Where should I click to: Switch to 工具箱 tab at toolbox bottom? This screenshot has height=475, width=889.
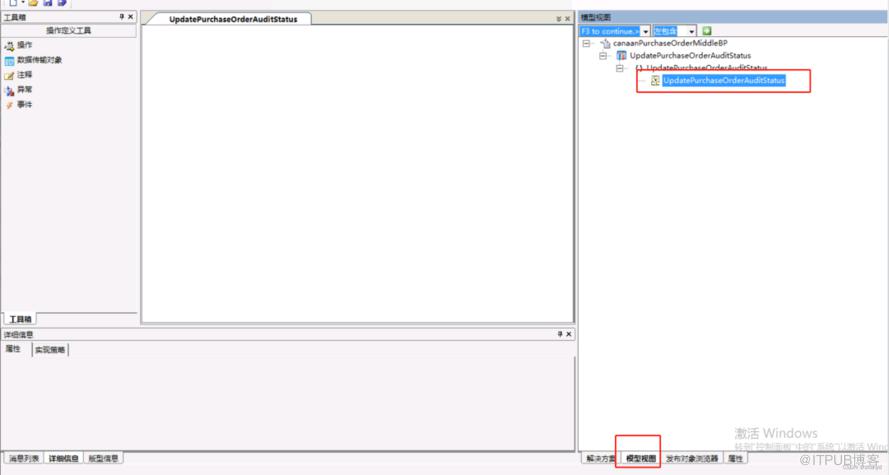[20, 319]
